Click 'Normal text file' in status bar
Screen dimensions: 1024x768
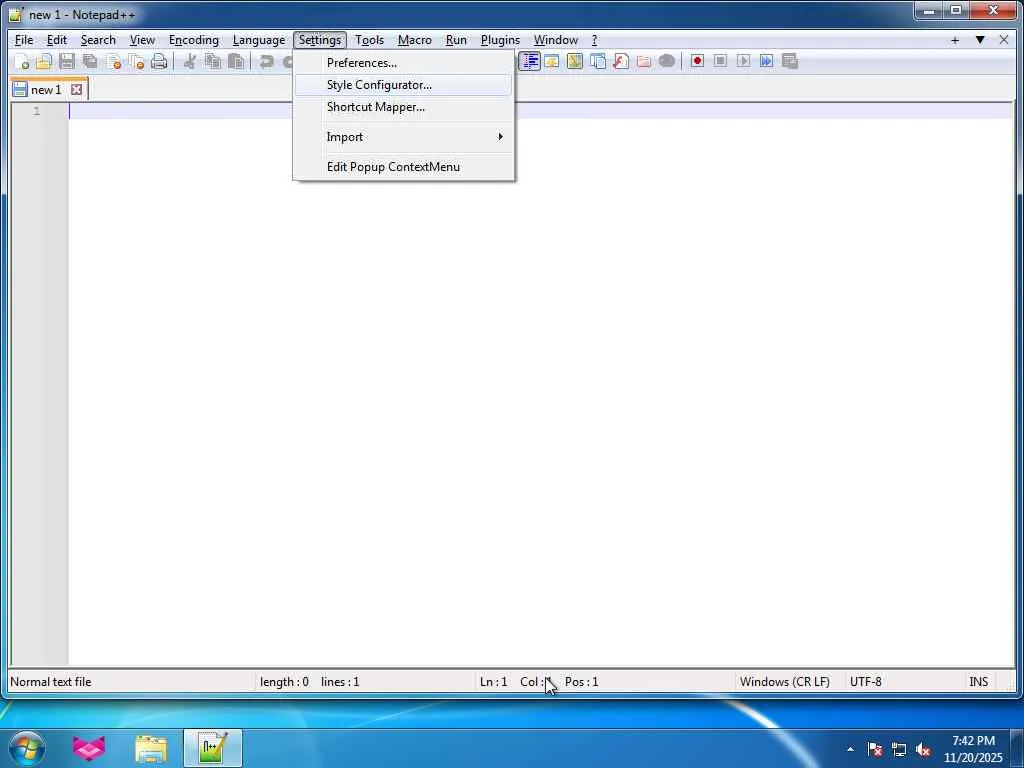pyautogui.click(x=51, y=682)
